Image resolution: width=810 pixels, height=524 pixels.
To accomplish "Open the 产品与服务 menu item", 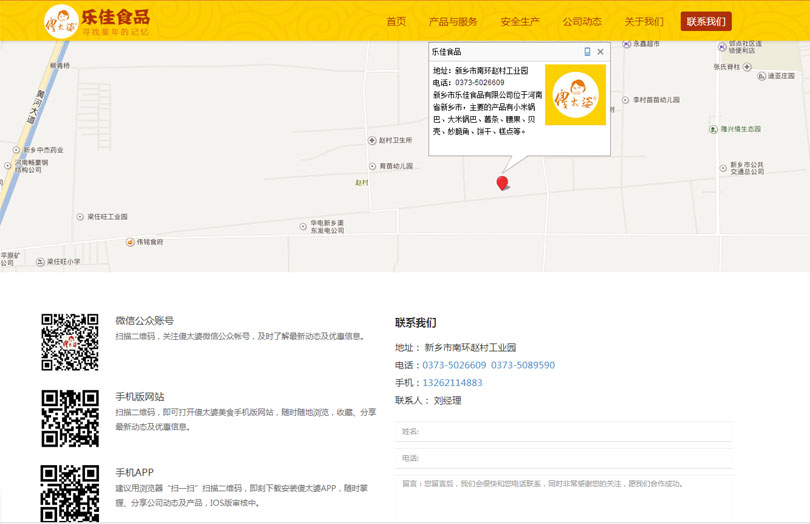I will click(x=453, y=21).
